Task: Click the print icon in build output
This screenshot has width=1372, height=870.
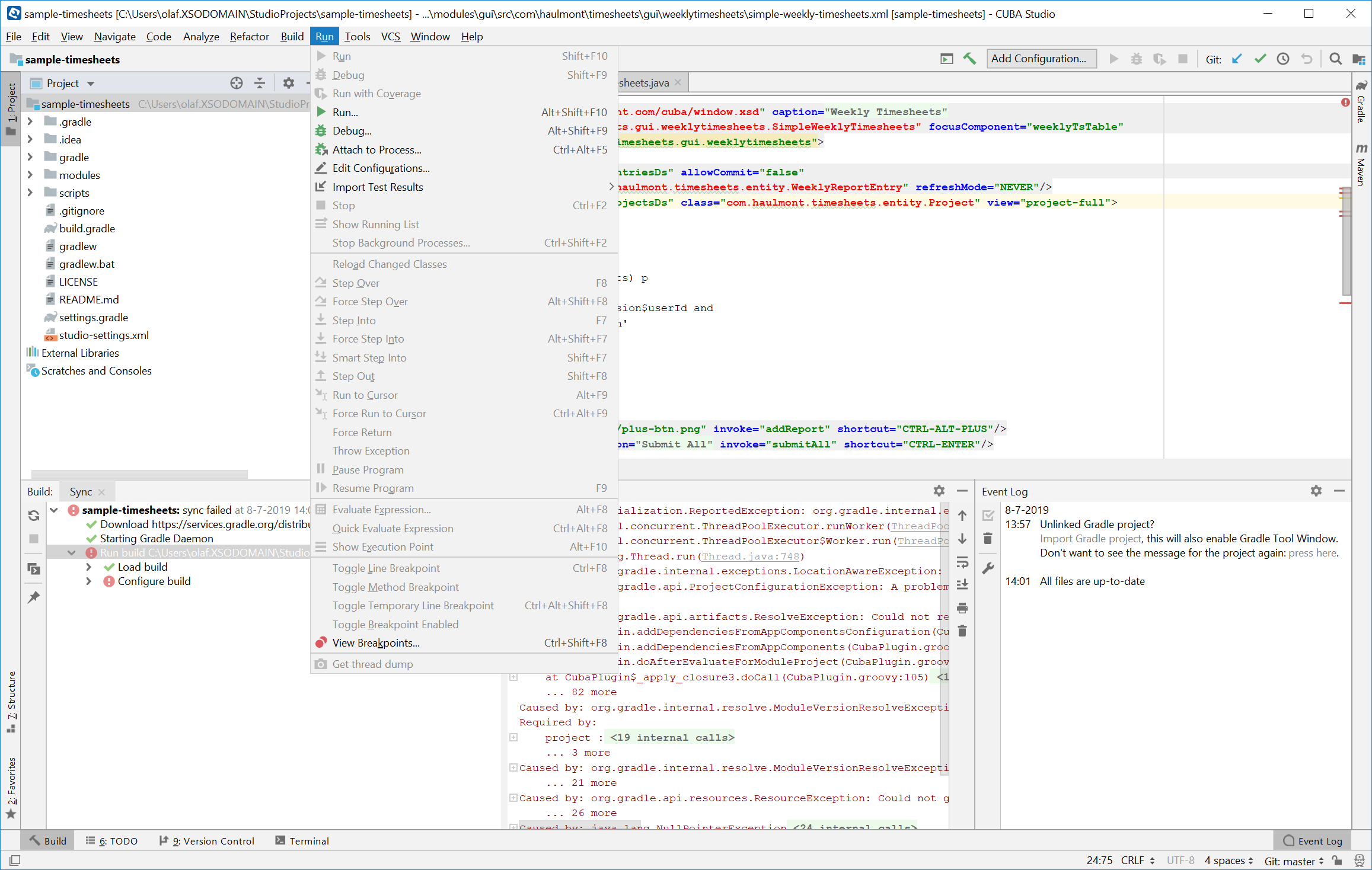Action: (x=962, y=608)
